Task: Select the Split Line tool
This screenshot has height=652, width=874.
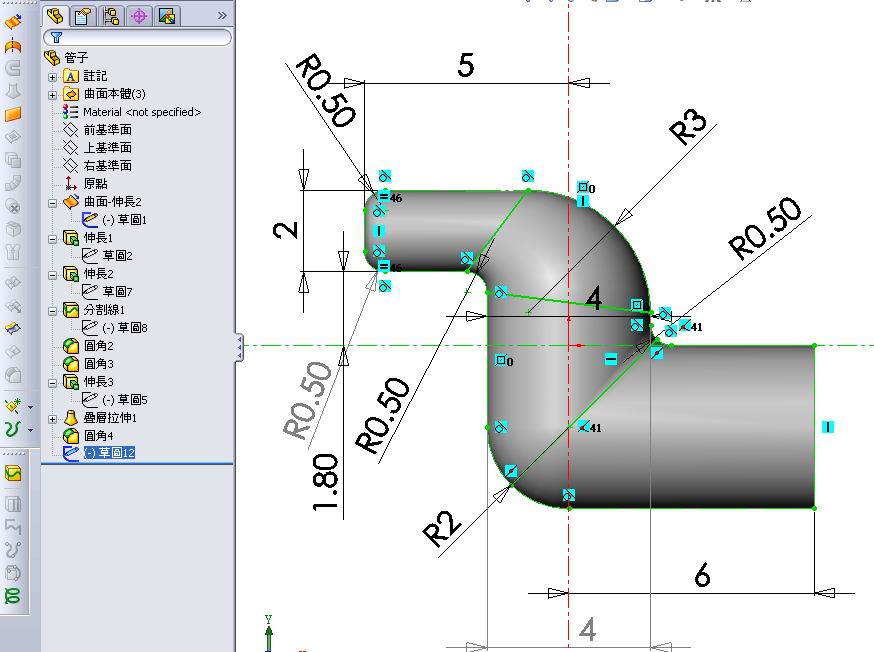Action: point(13,474)
